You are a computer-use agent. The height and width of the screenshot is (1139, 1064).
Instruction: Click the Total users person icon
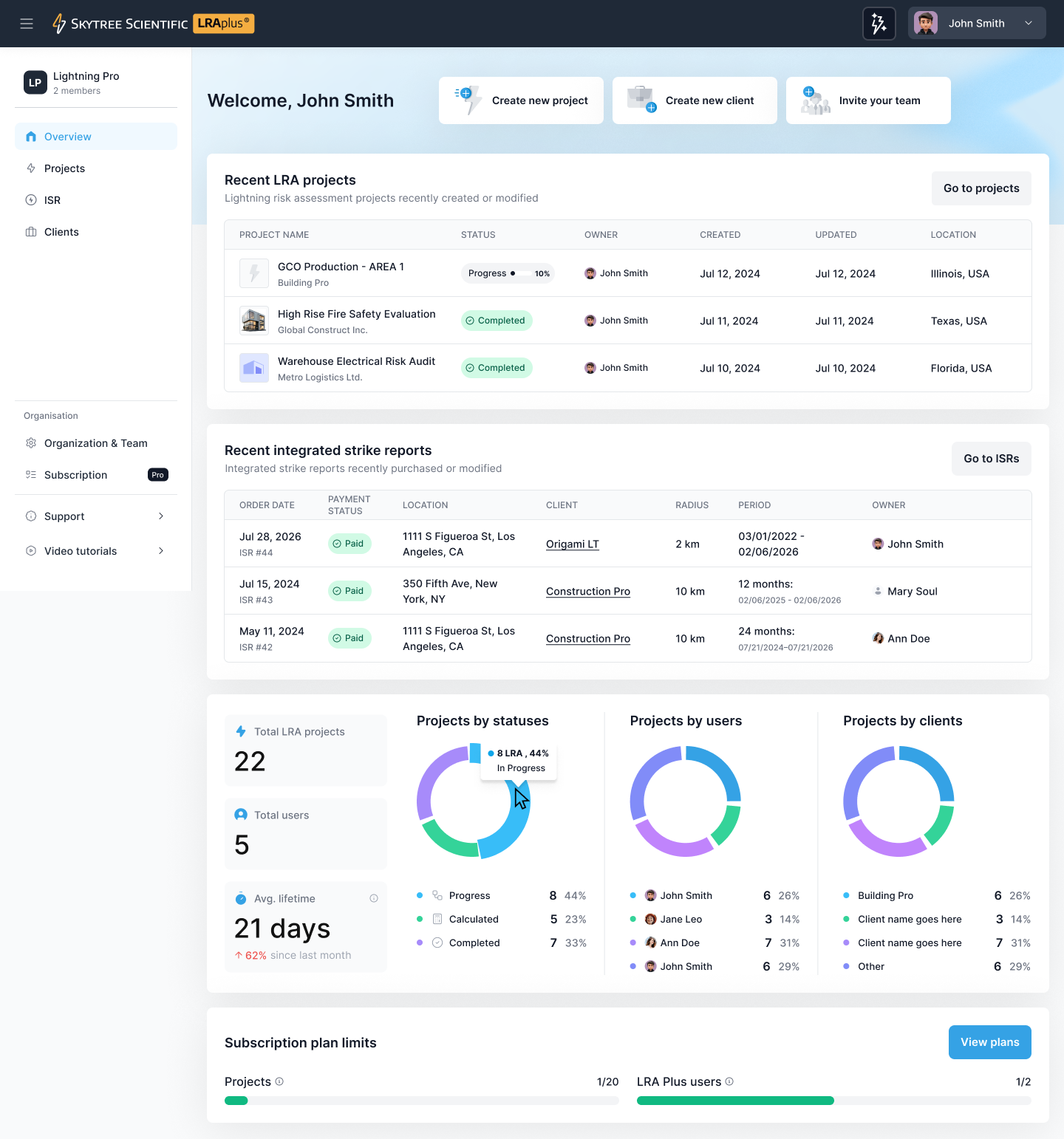pyautogui.click(x=241, y=815)
